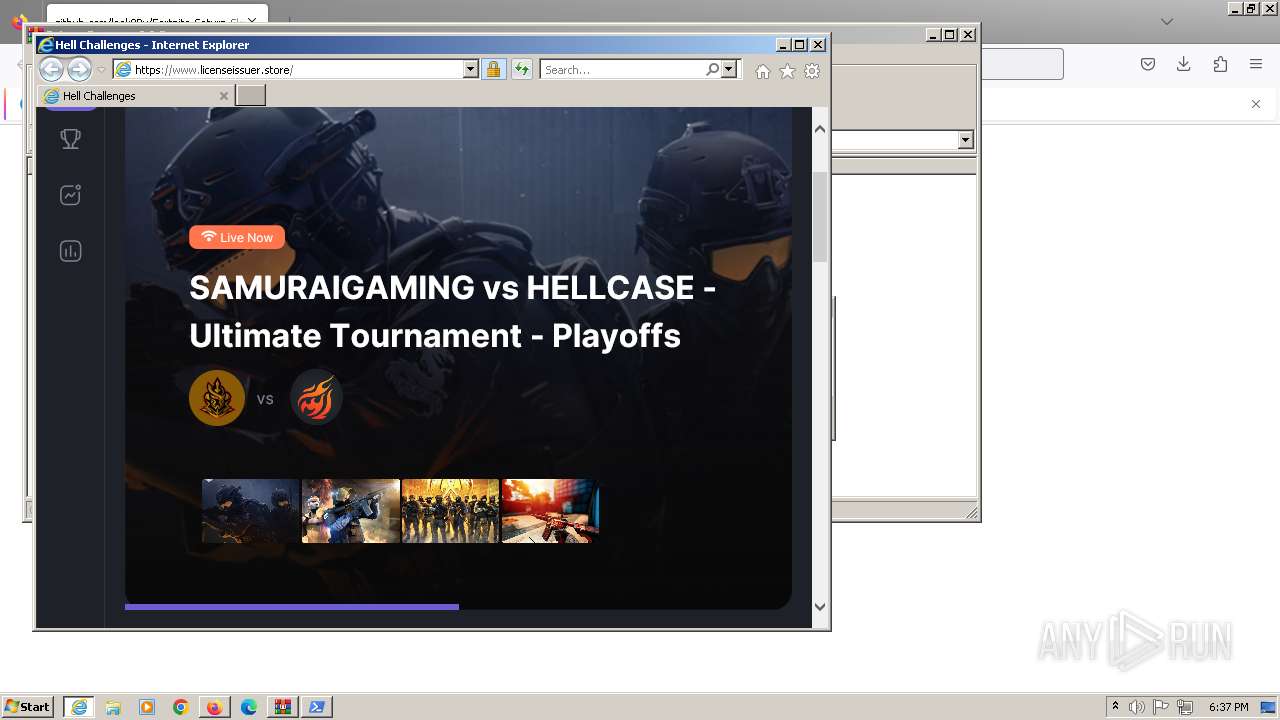Open the Start menu

pyautogui.click(x=27, y=707)
